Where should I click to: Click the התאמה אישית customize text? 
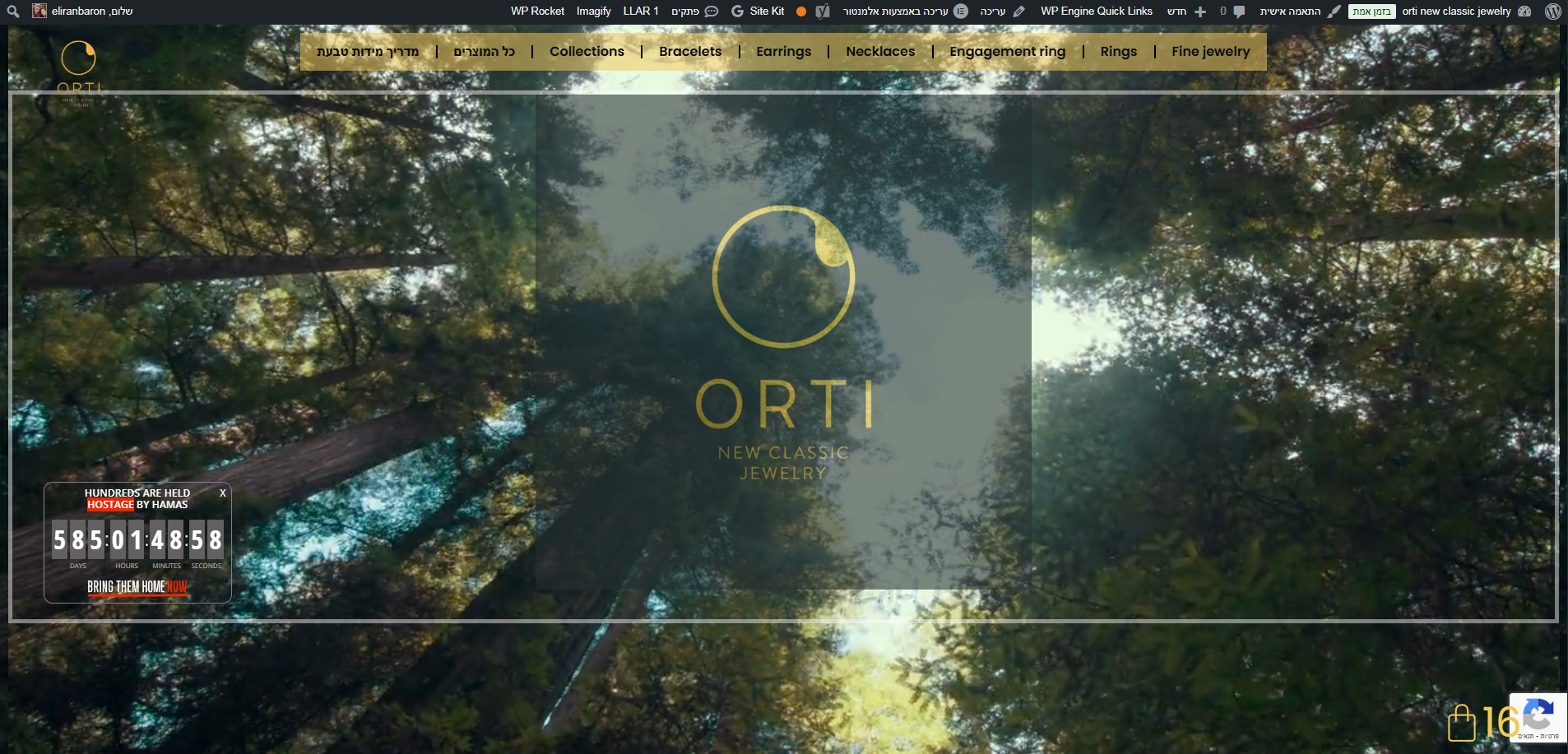coord(1290,12)
